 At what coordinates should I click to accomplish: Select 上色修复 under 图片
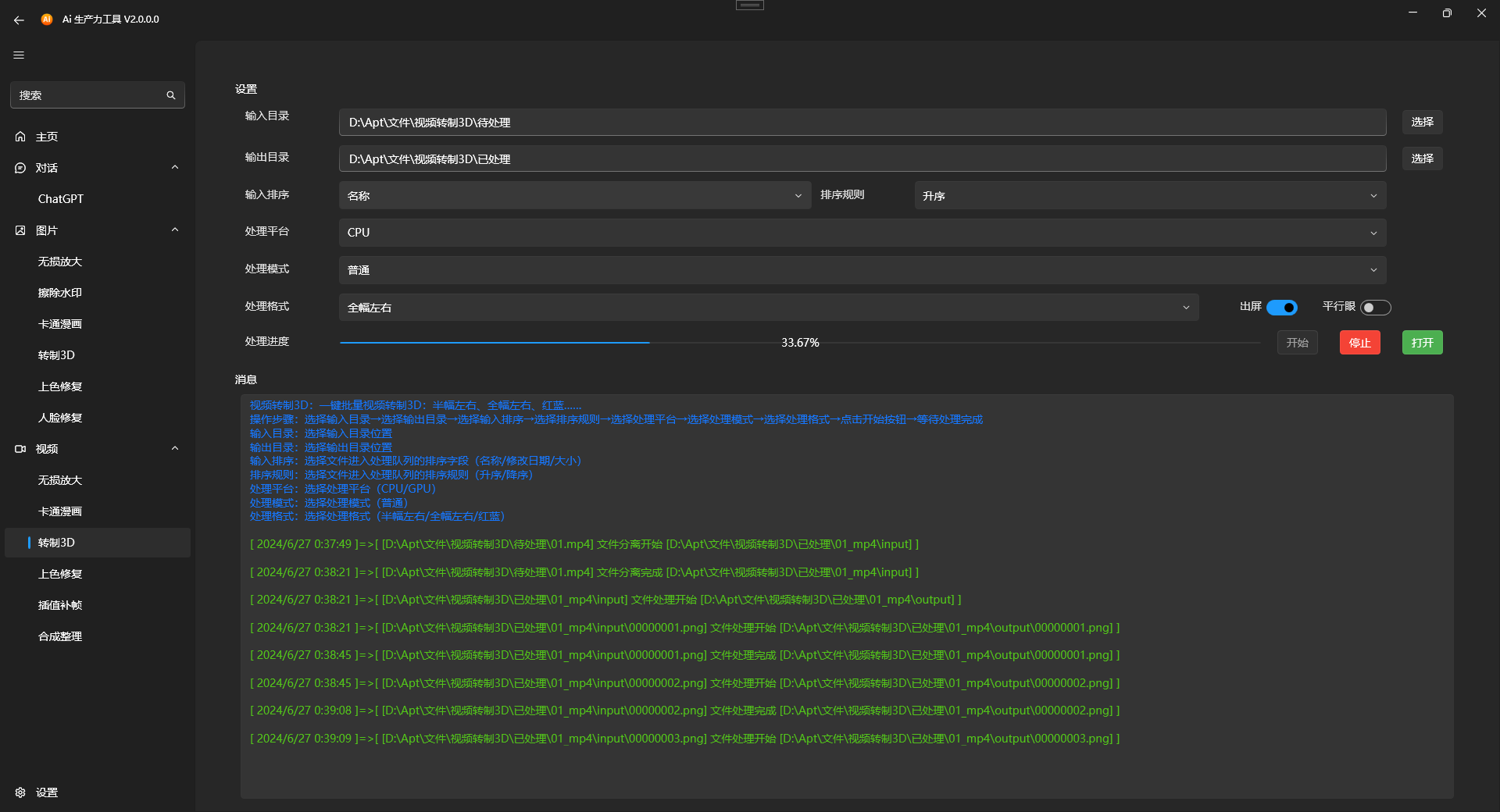point(98,386)
